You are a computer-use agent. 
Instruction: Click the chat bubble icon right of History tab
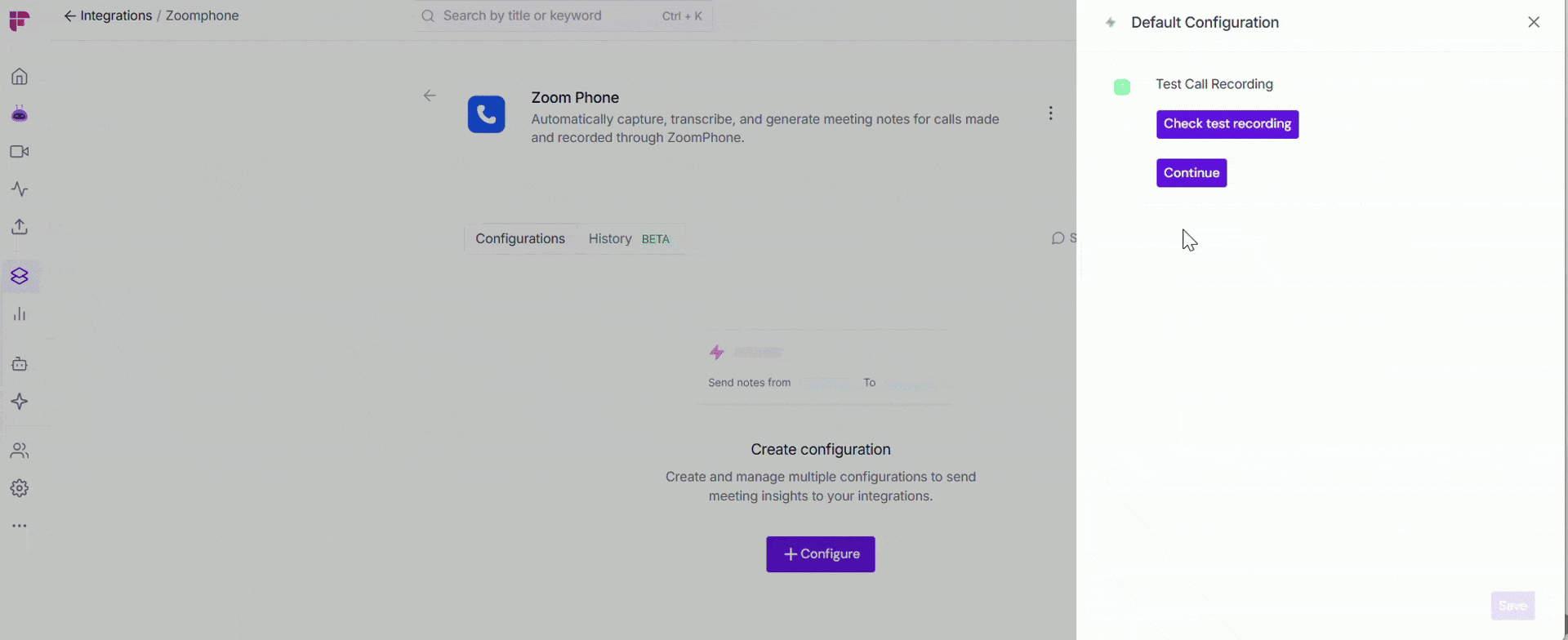(x=1058, y=238)
